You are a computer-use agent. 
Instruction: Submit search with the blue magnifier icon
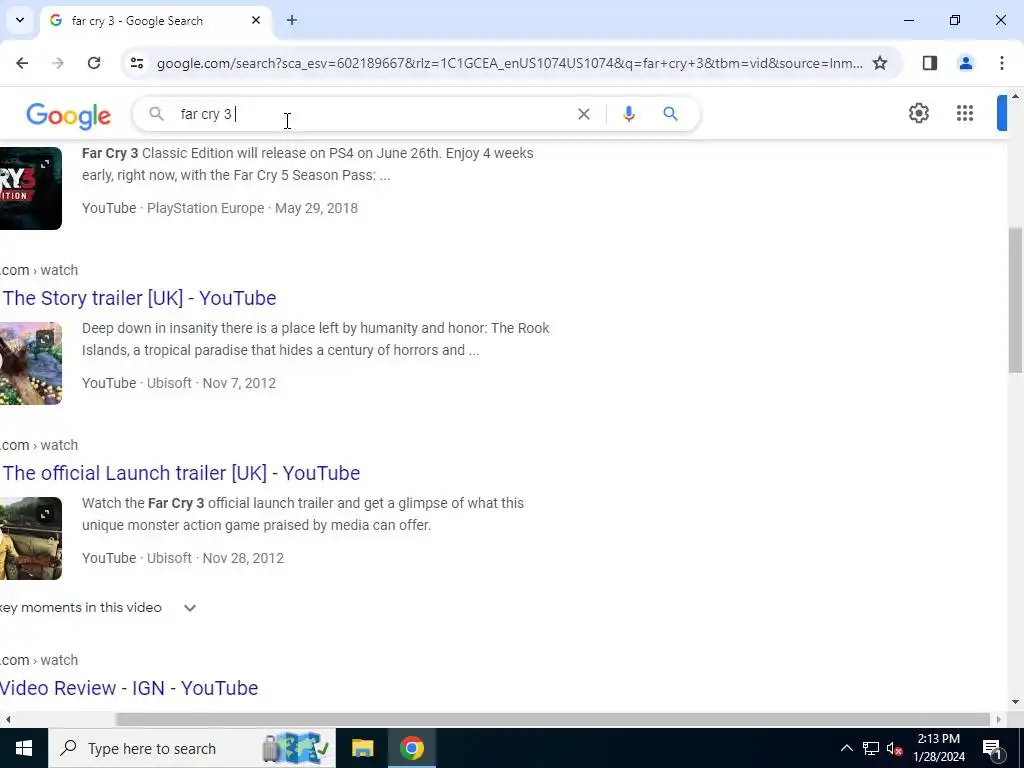670,114
